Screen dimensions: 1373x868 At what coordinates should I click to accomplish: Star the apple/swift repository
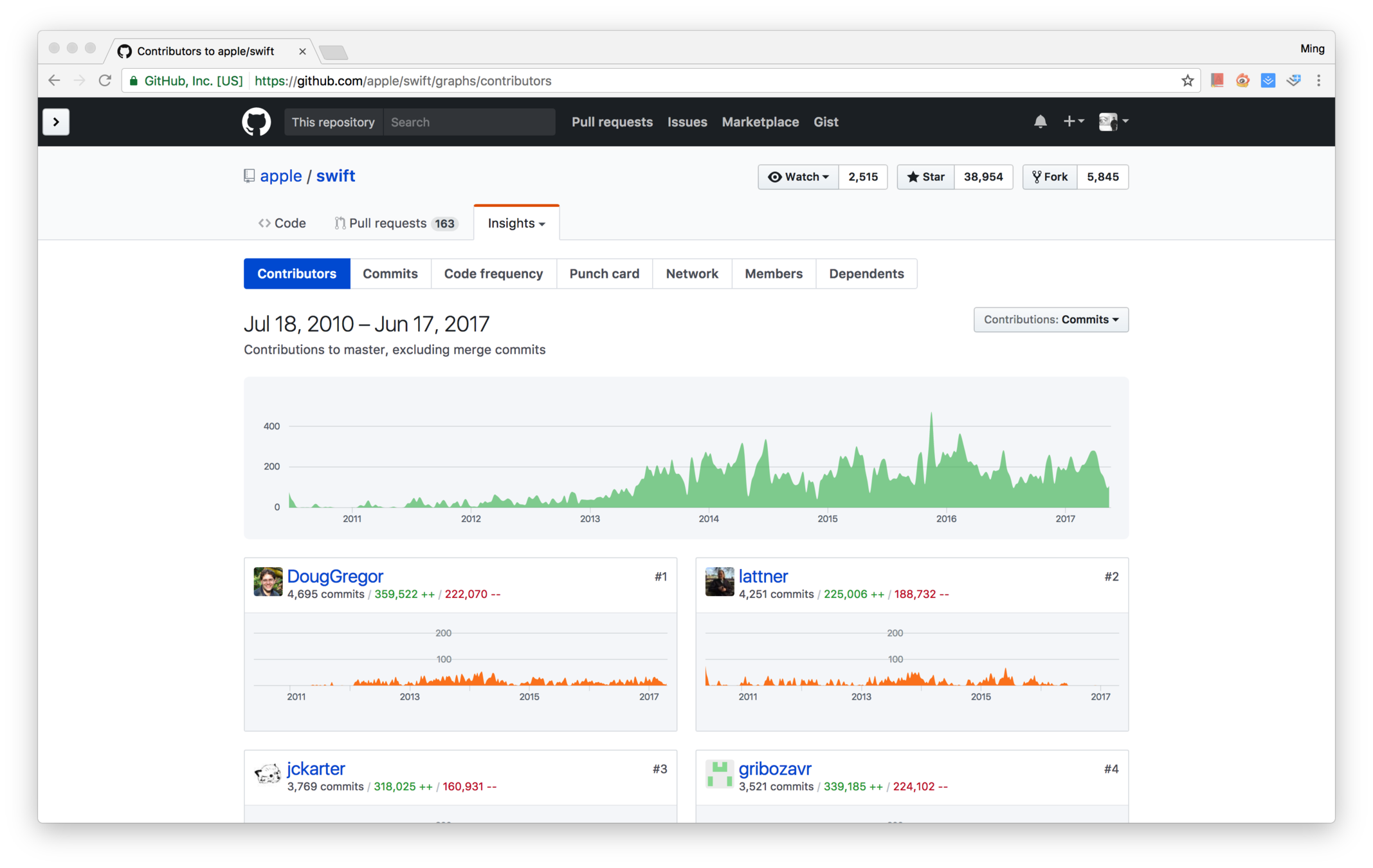coord(925,177)
